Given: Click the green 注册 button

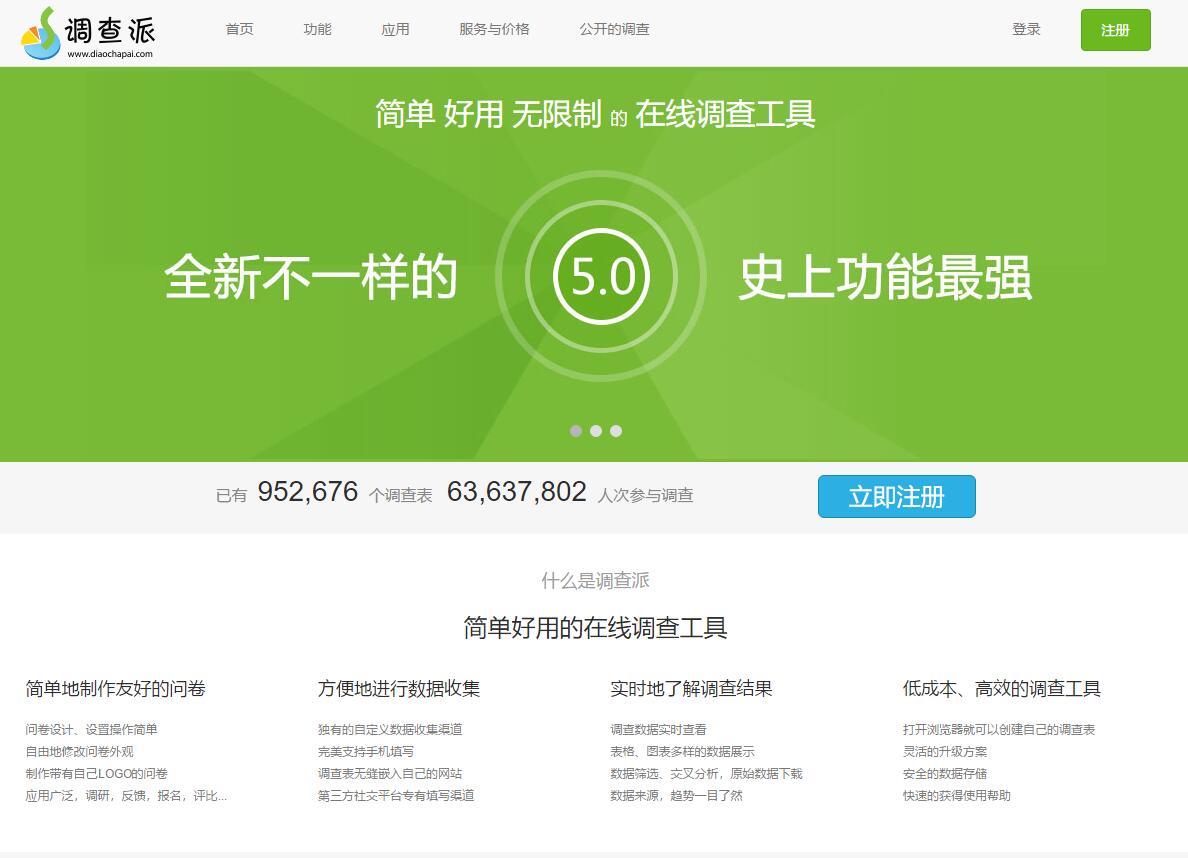Looking at the screenshot, I should [x=1115, y=30].
